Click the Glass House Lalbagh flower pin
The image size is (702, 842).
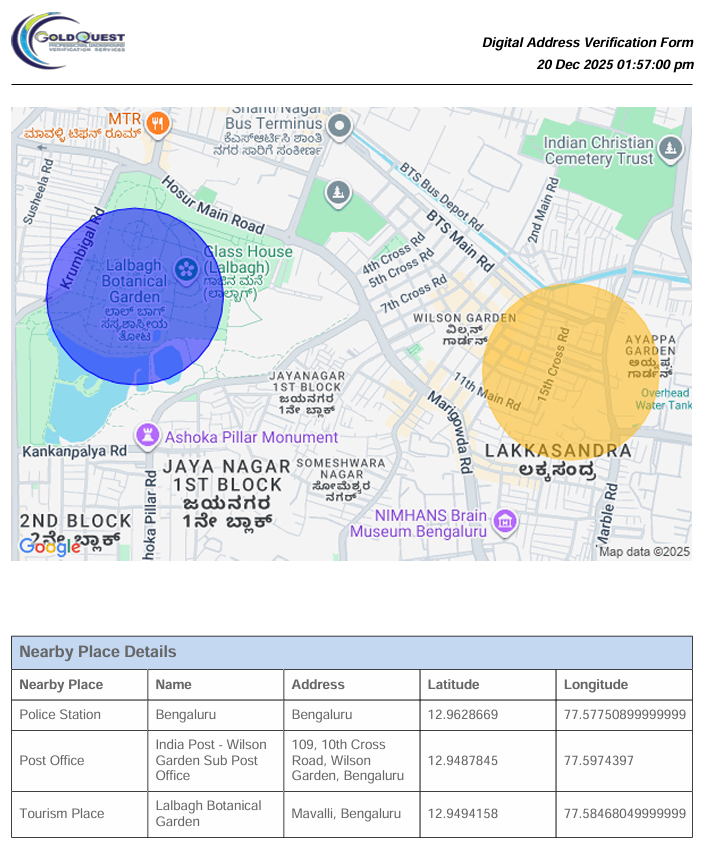click(x=186, y=270)
